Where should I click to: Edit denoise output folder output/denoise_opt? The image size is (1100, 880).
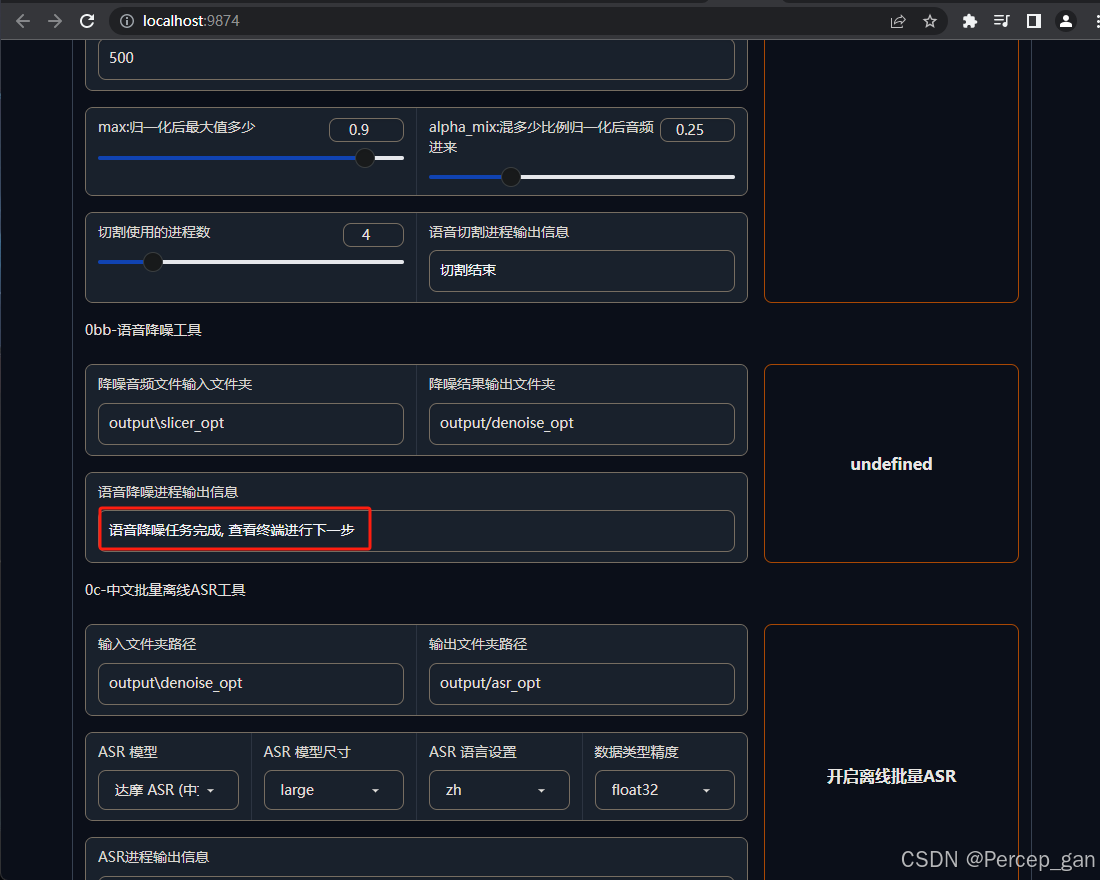[x=582, y=423]
